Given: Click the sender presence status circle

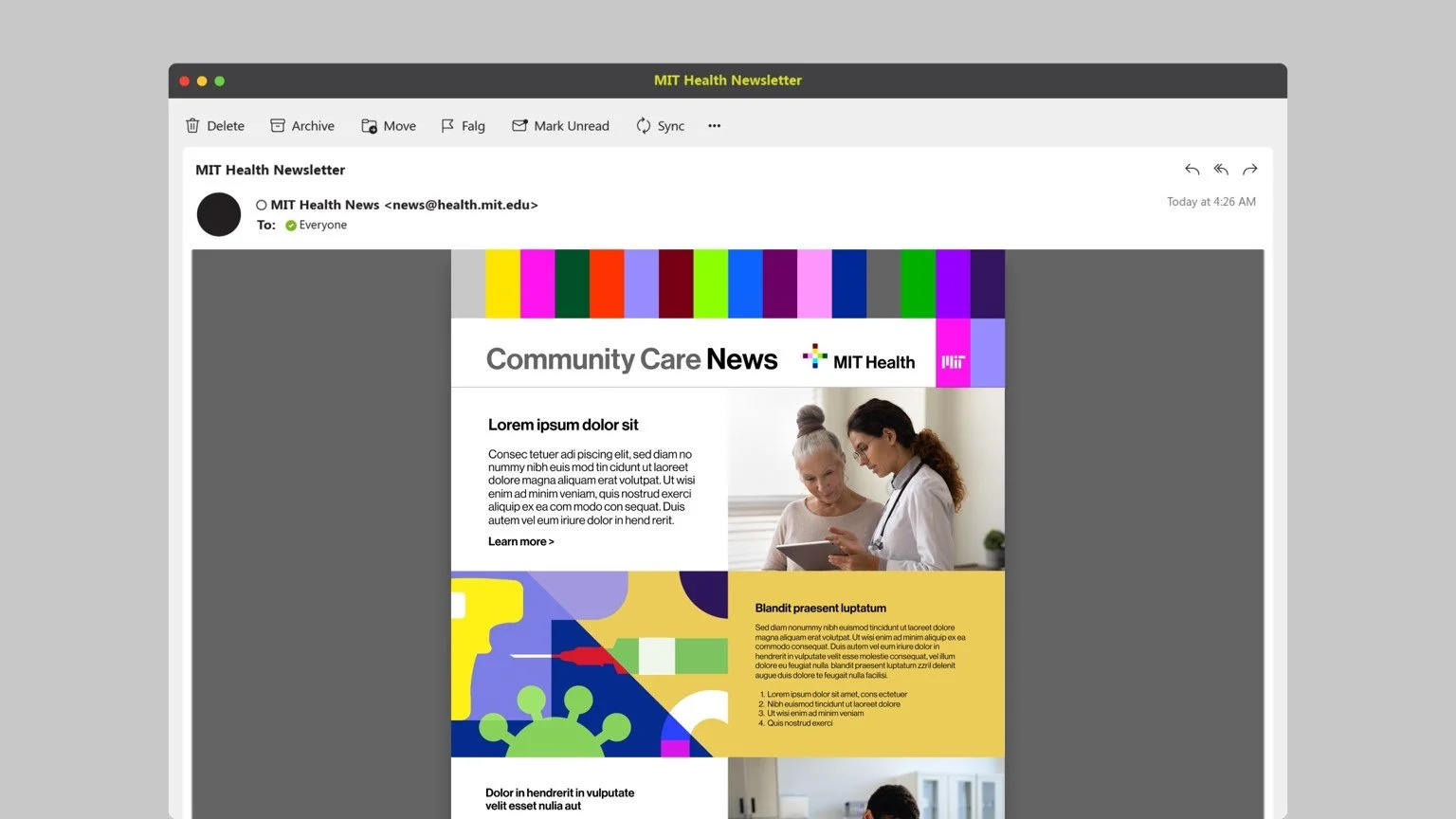Looking at the screenshot, I should (262, 205).
